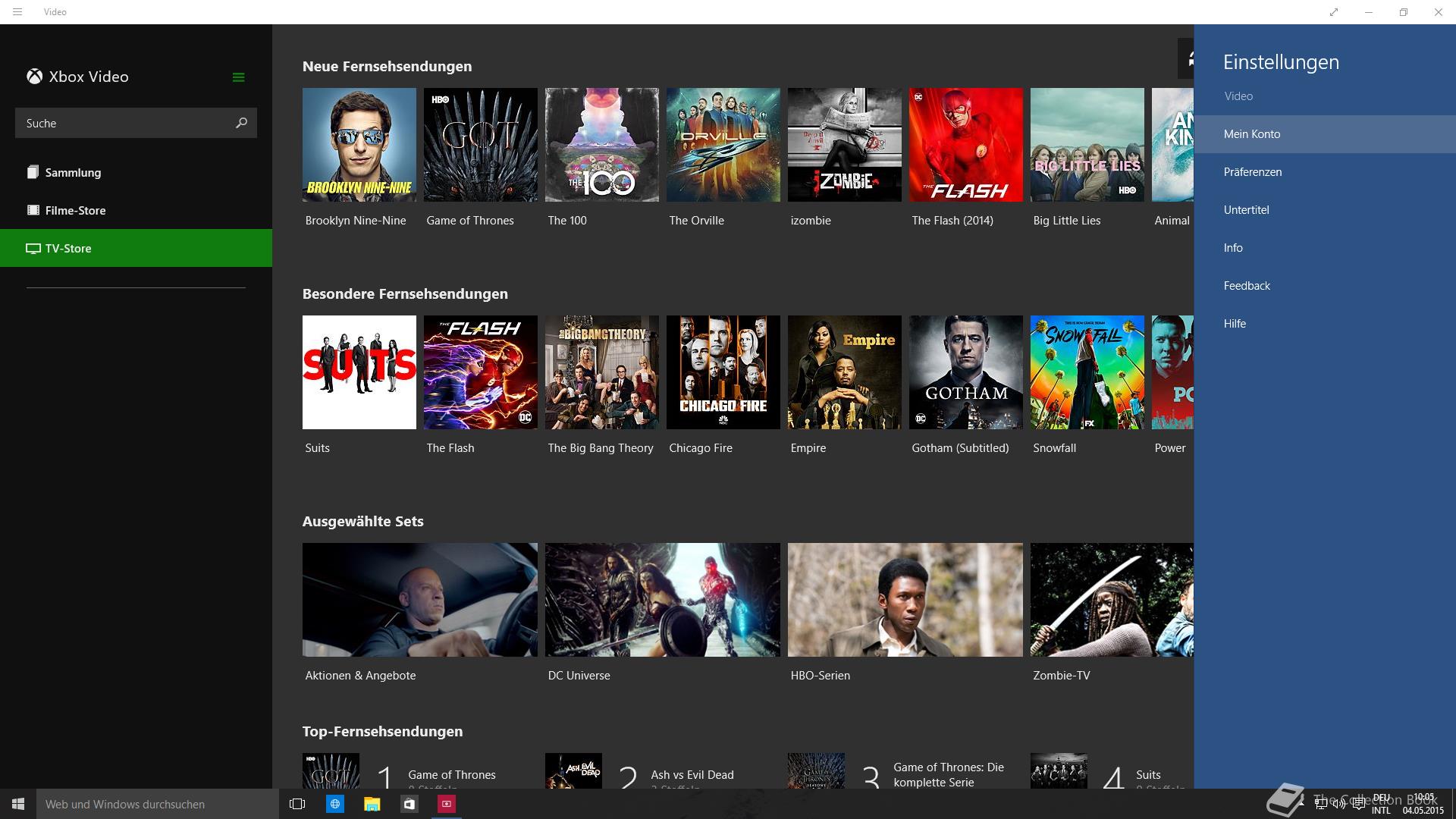Open the DC Universe set

coord(663,600)
